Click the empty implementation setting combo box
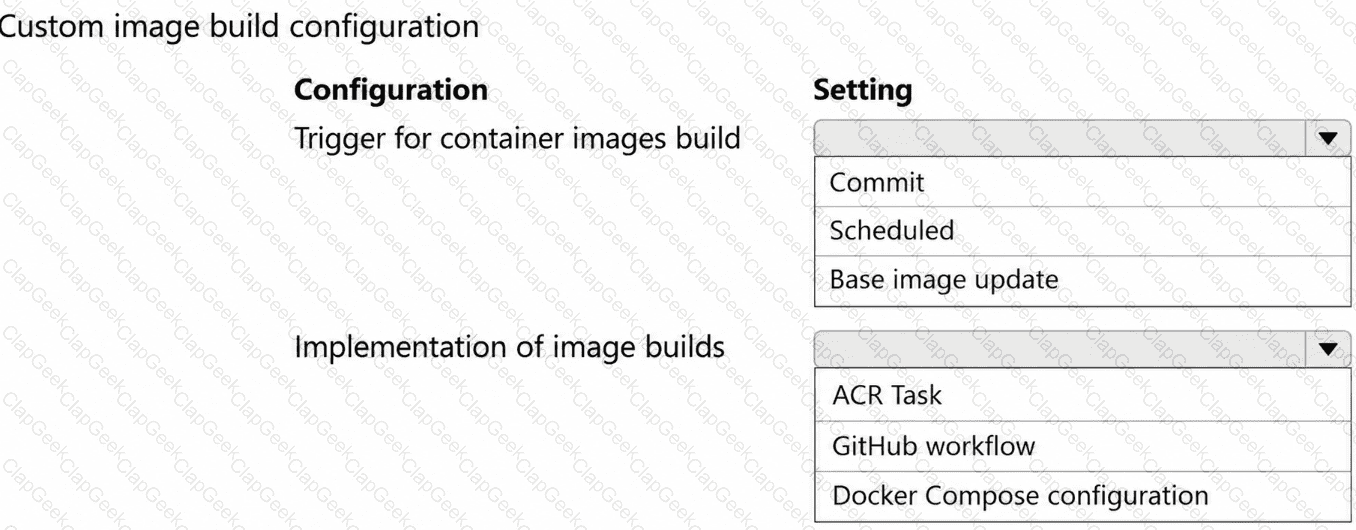 pyautogui.click(x=1061, y=348)
